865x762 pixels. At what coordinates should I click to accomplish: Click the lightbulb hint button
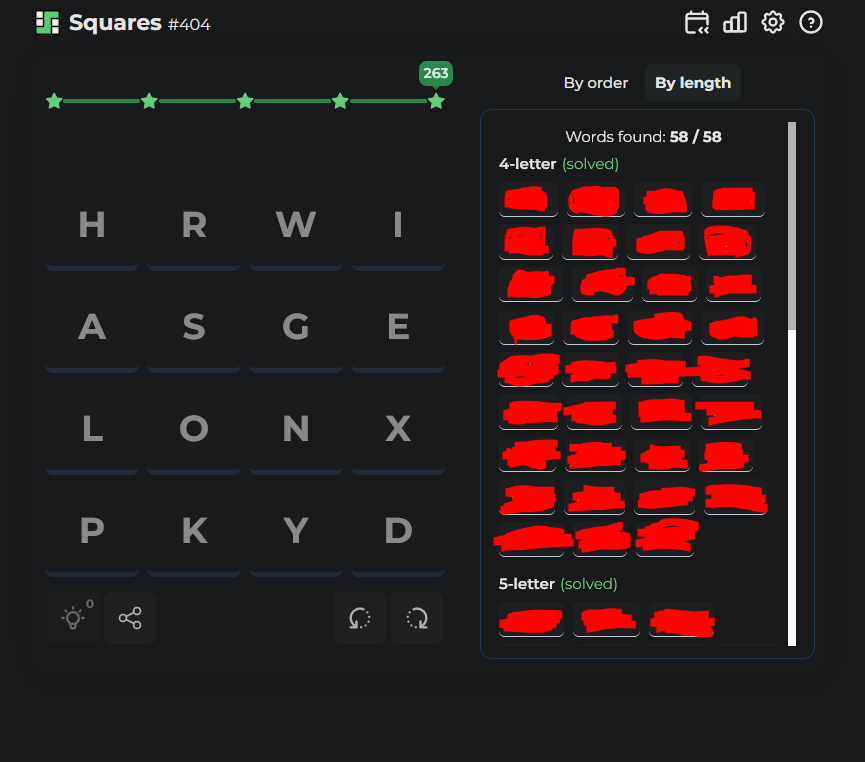[x=73, y=618]
